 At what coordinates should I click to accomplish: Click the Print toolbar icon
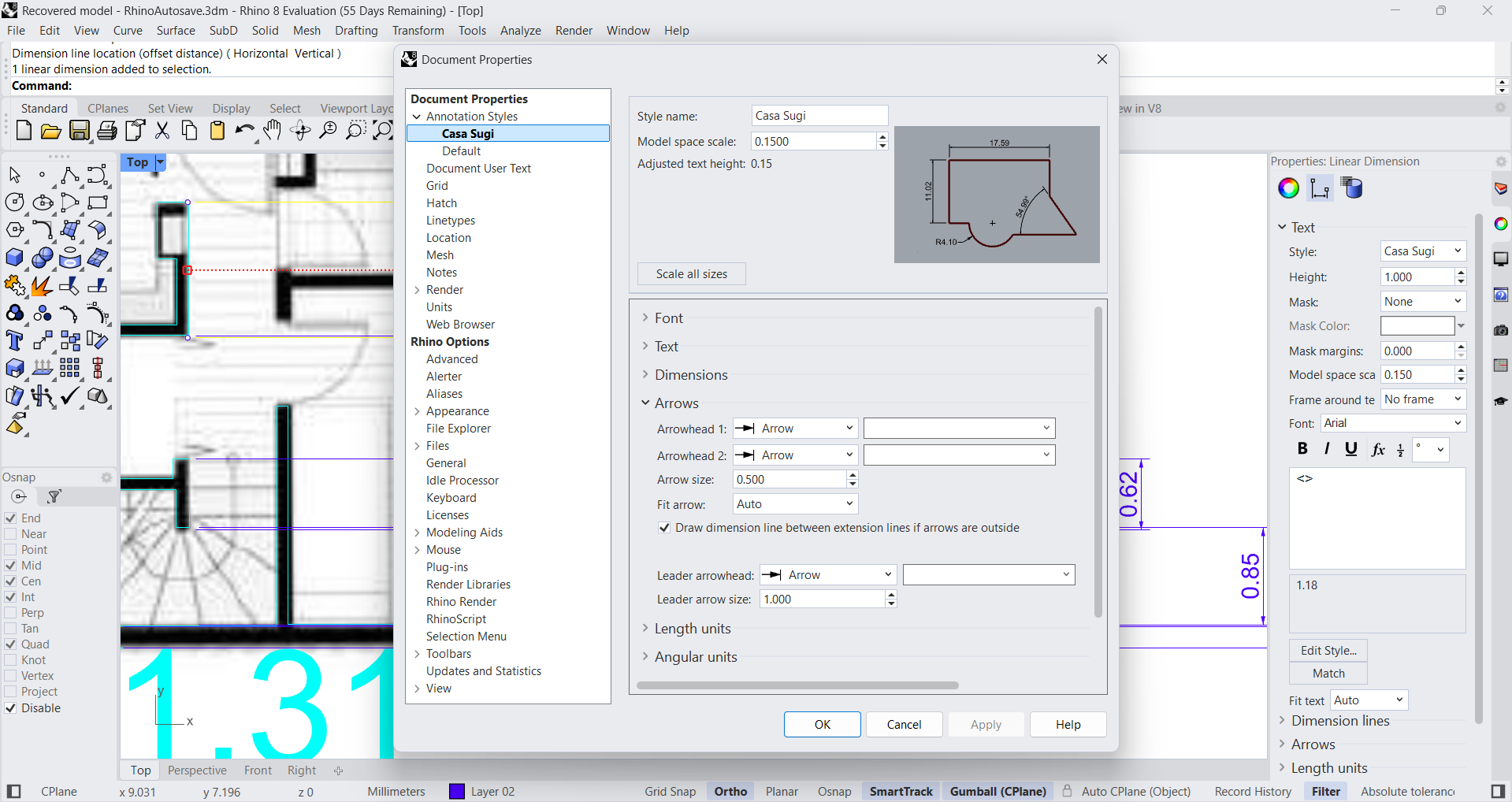click(107, 131)
